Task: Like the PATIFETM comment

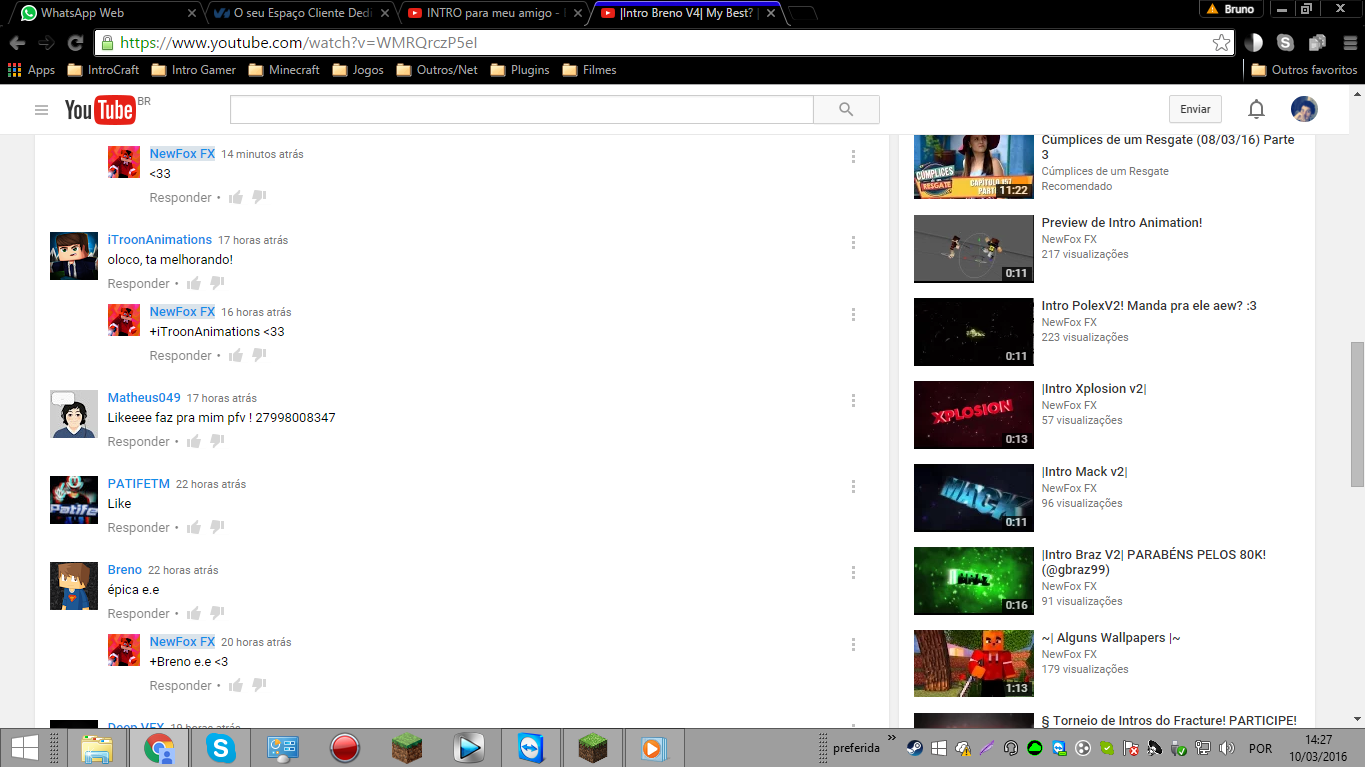Action: pyautogui.click(x=194, y=527)
